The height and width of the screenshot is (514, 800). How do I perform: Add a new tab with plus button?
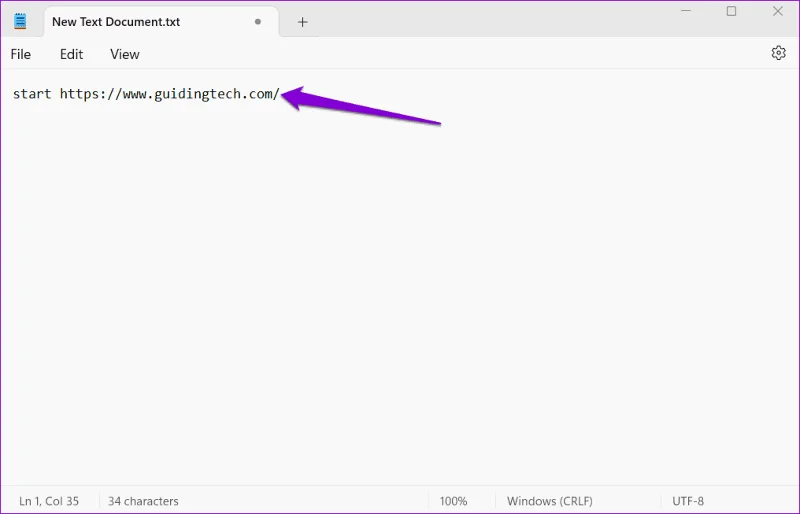(x=303, y=22)
